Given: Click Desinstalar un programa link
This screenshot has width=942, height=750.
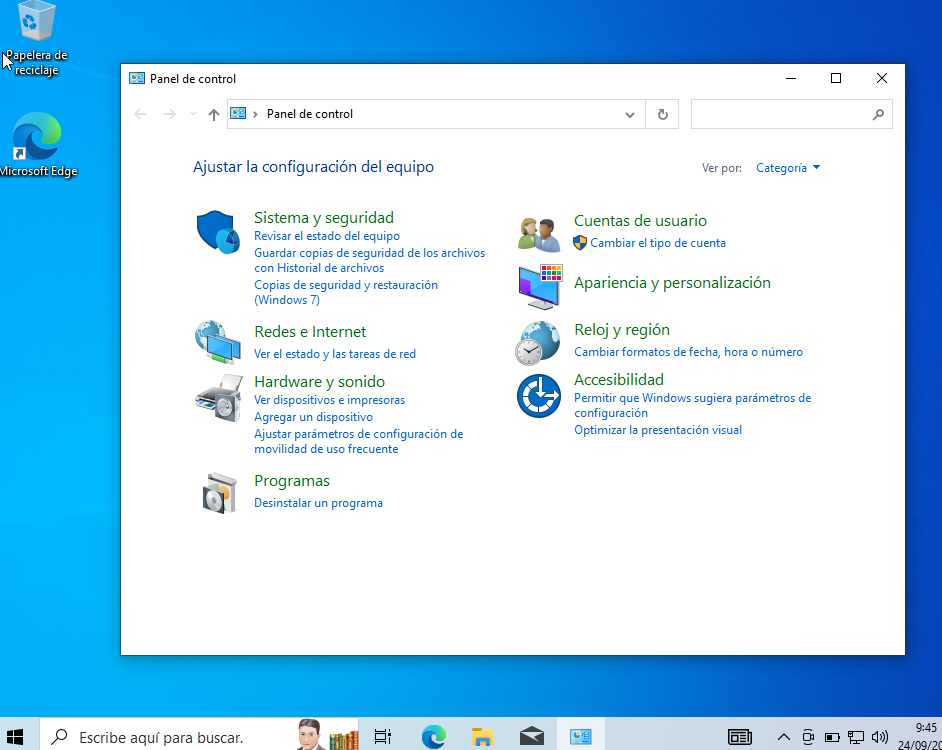Looking at the screenshot, I should (318, 503).
